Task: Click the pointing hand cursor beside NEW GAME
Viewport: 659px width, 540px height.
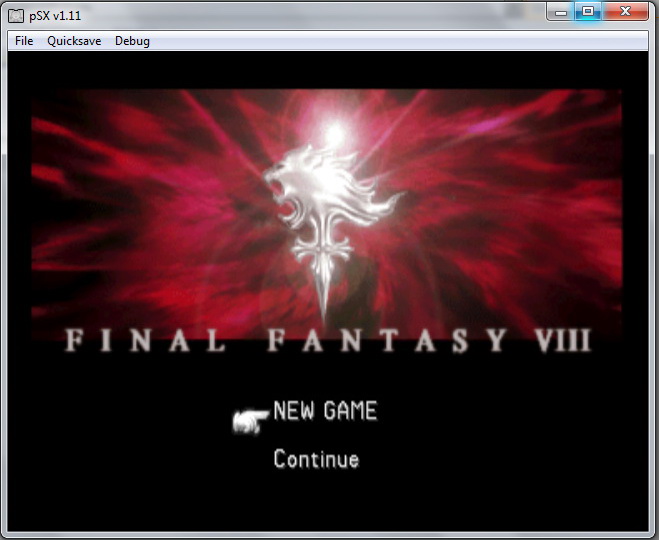Action: point(250,421)
